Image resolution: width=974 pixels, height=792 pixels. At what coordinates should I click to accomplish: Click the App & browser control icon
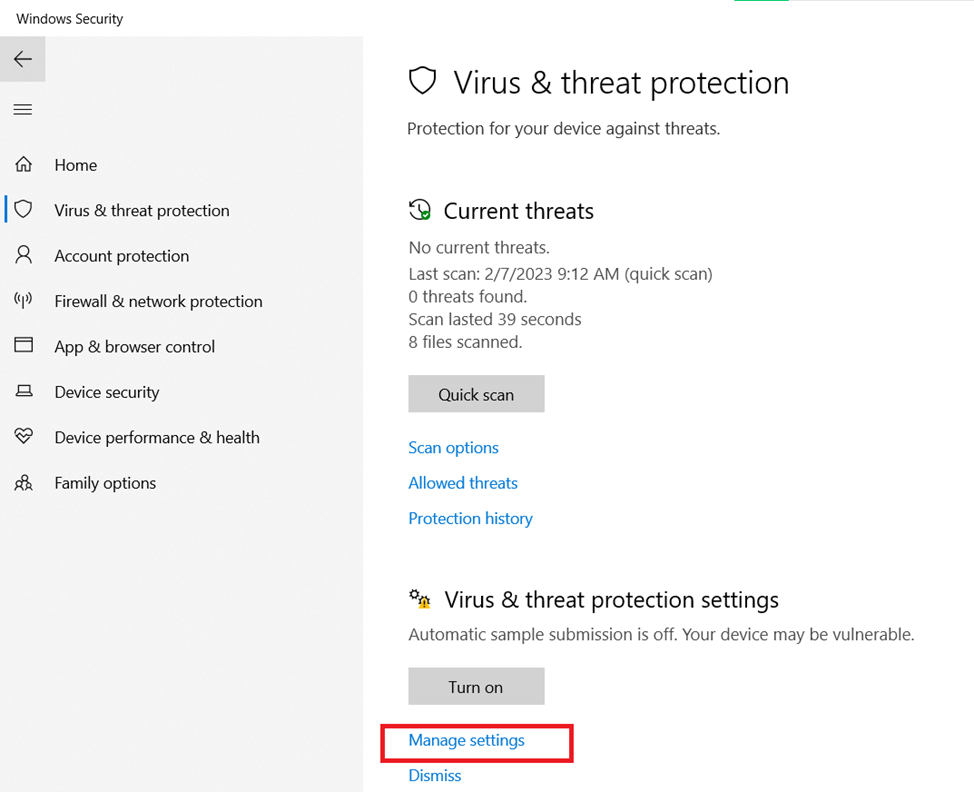coord(23,346)
